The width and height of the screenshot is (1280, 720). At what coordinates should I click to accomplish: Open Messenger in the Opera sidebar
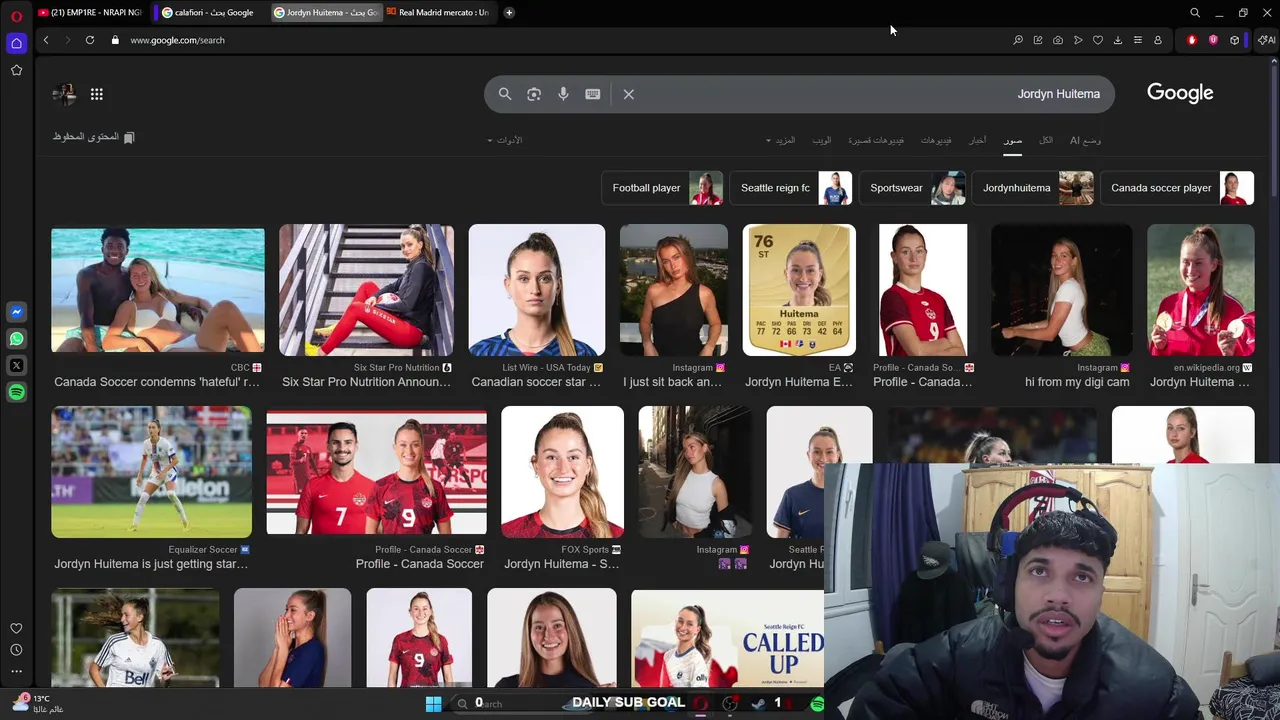pyautogui.click(x=16, y=312)
